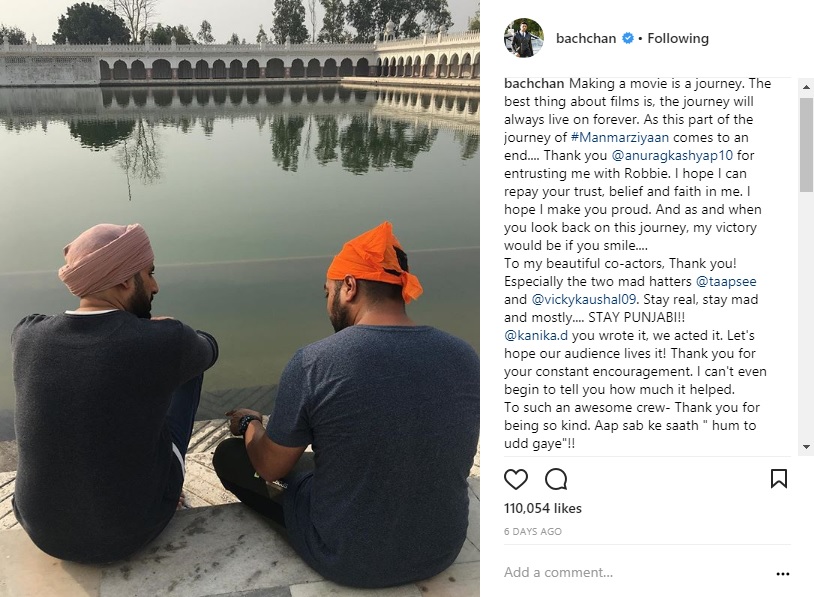Open more options three-dot menu

coord(782,574)
